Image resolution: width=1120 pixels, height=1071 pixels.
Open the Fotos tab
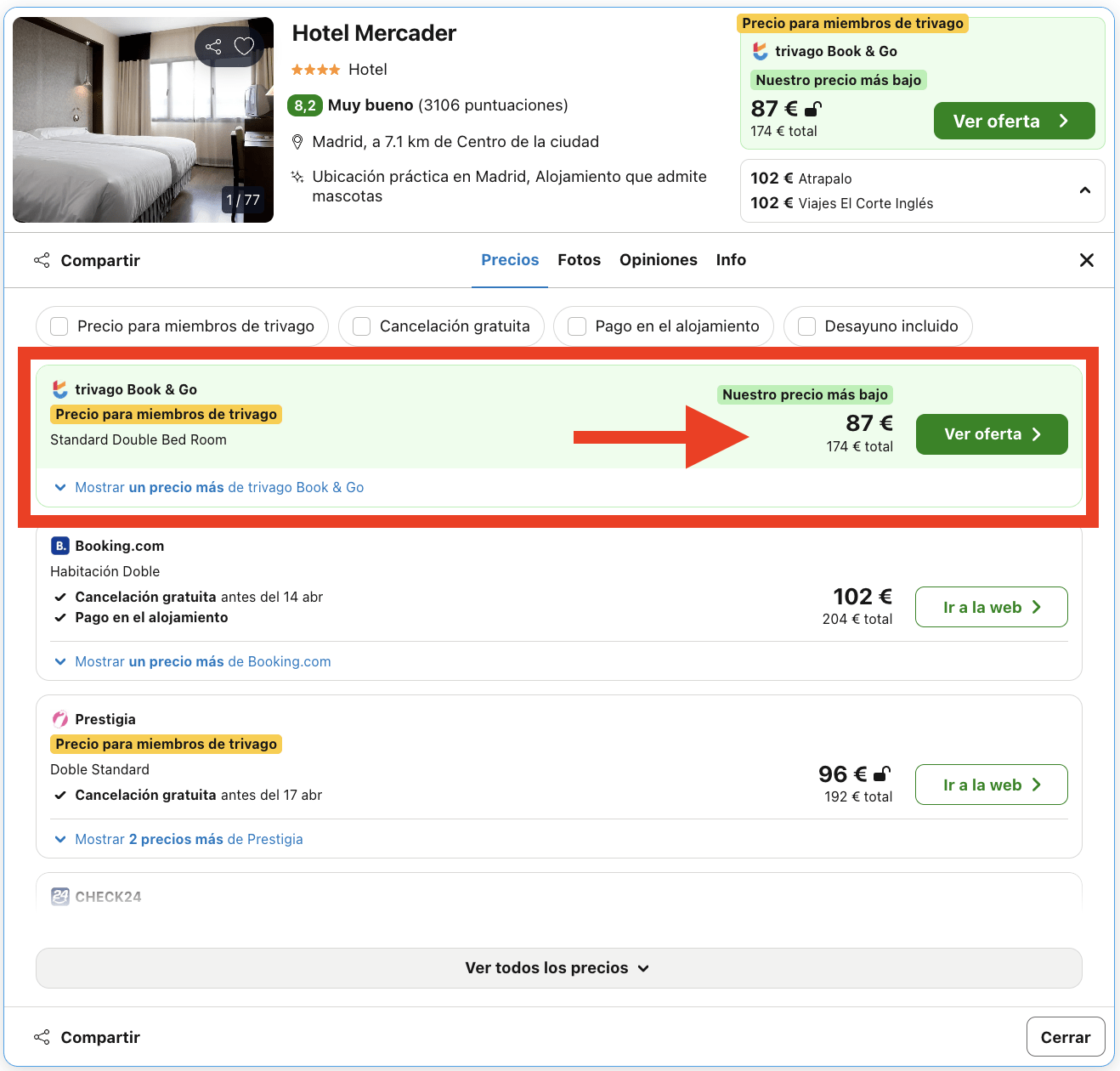580,260
